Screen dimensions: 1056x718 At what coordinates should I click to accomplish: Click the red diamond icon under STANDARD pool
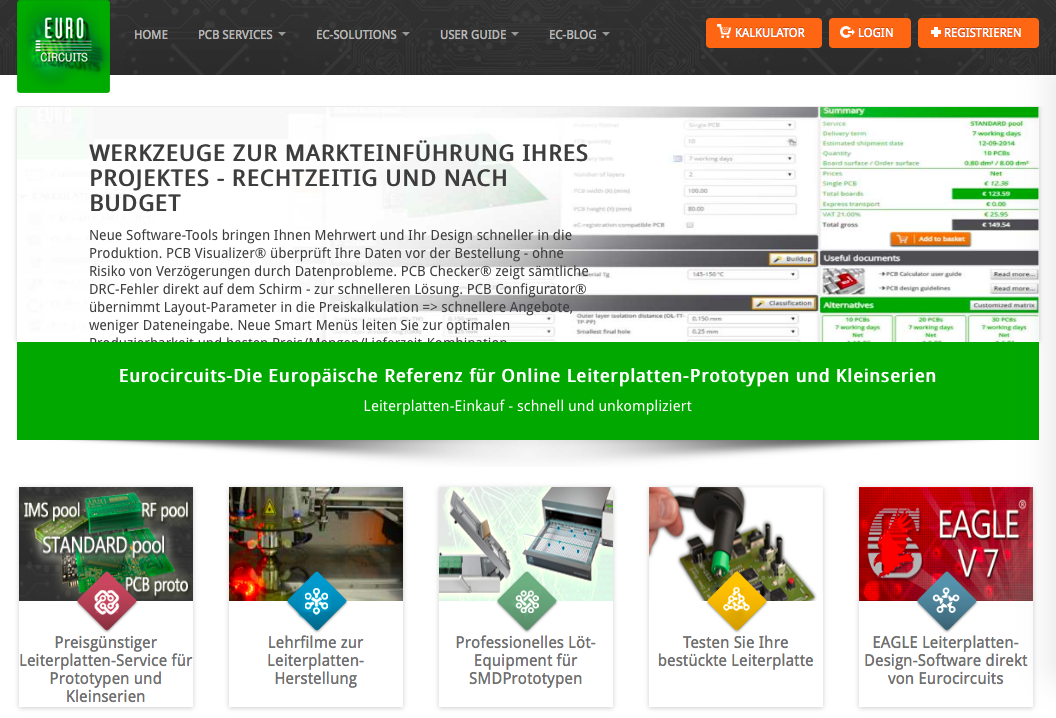[106, 601]
